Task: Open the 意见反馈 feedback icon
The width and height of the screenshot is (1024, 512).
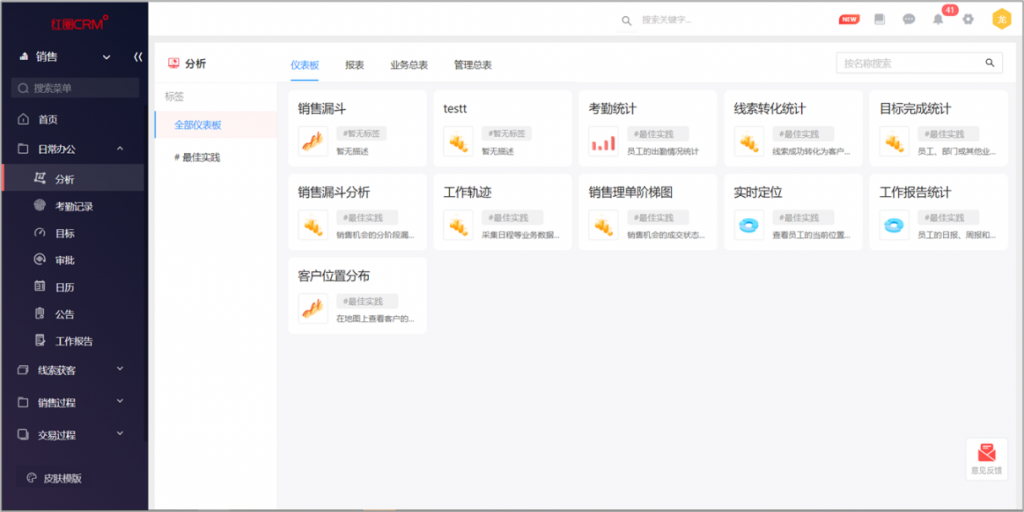Action: pos(986,458)
